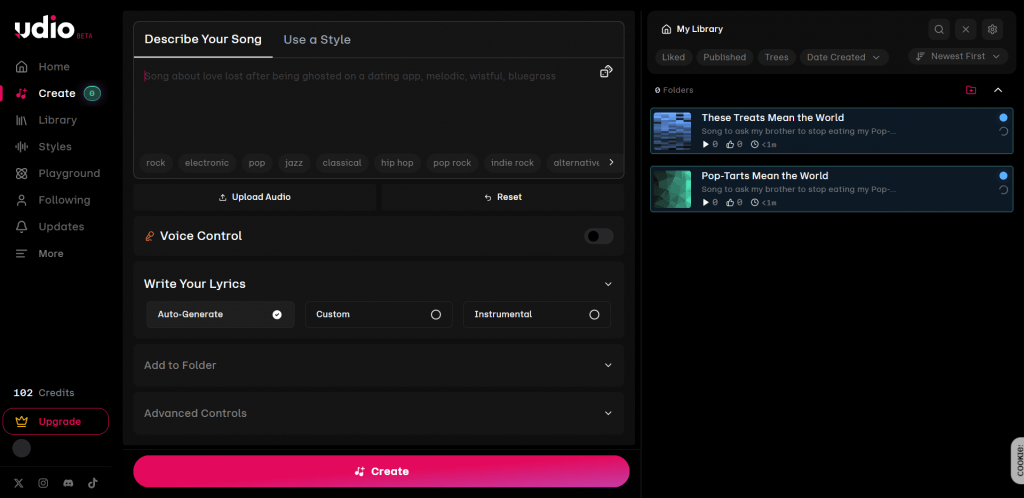
Task: Click the Udio logo
Action: (53, 29)
